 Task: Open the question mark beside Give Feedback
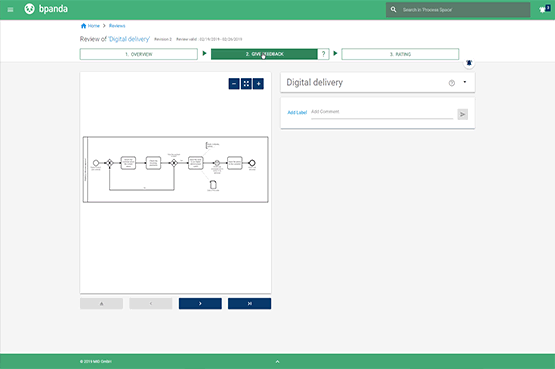[x=324, y=54]
